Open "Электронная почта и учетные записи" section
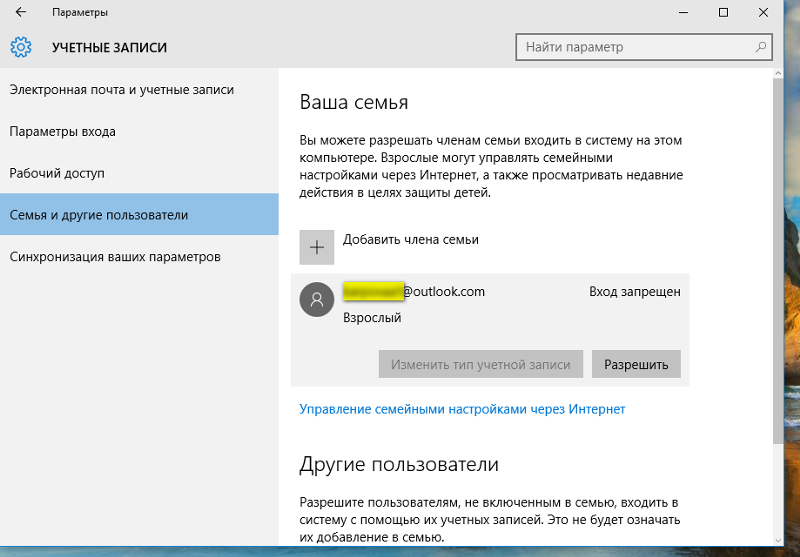Screen dimensions: 800x557 139,90
